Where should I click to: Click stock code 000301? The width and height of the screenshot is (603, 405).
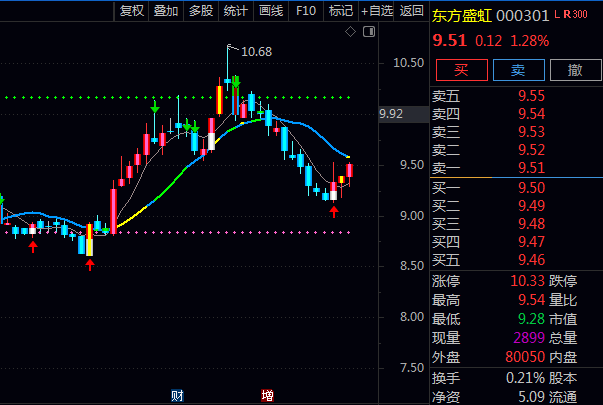point(522,16)
